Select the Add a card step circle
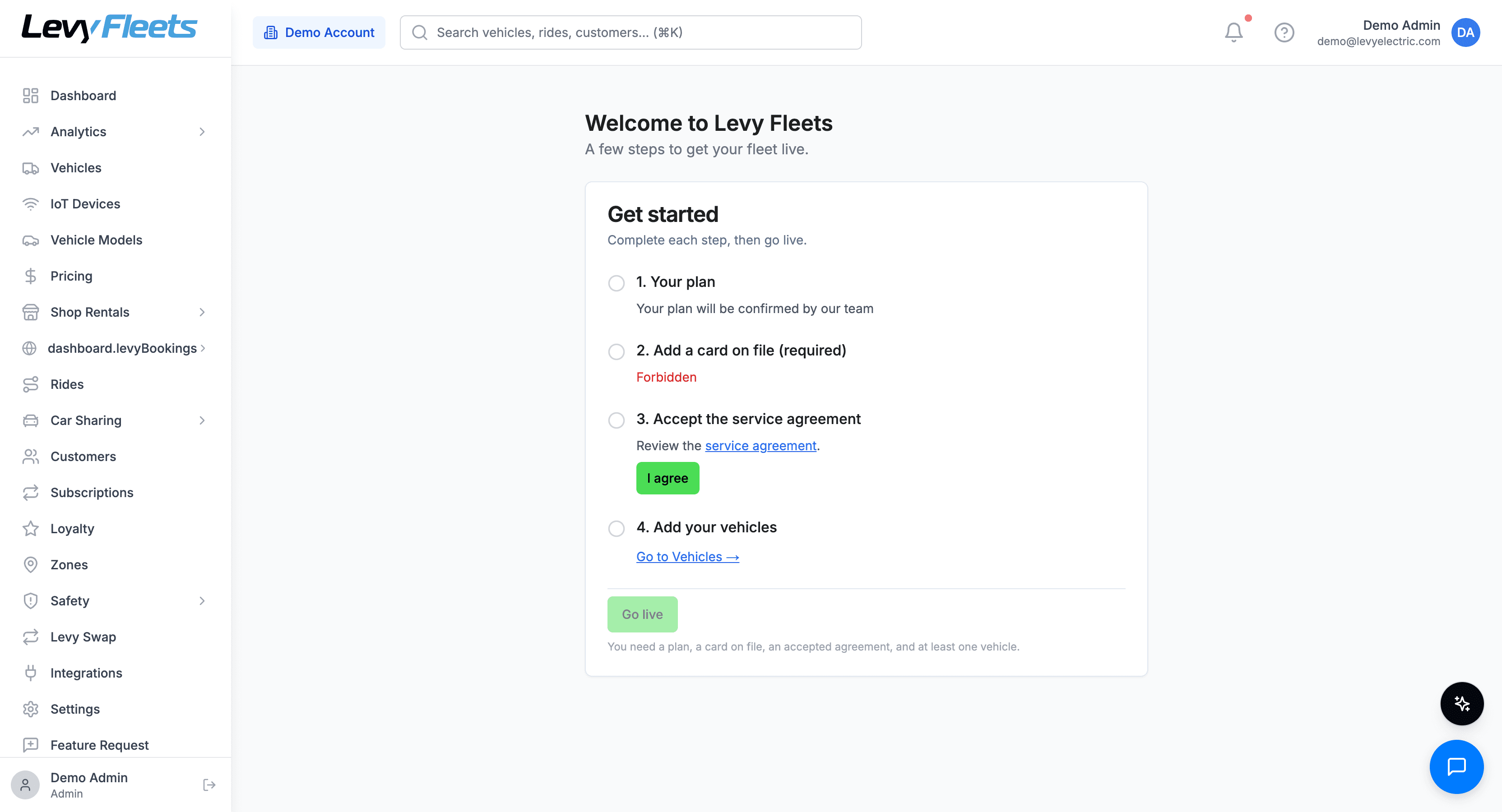Viewport: 1502px width, 812px height. click(x=617, y=351)
